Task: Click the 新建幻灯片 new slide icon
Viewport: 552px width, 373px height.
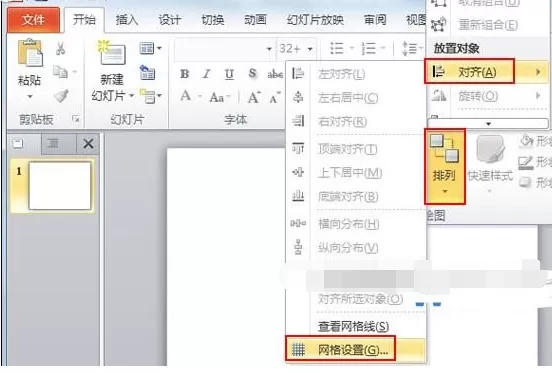Action: click(112, 53)
